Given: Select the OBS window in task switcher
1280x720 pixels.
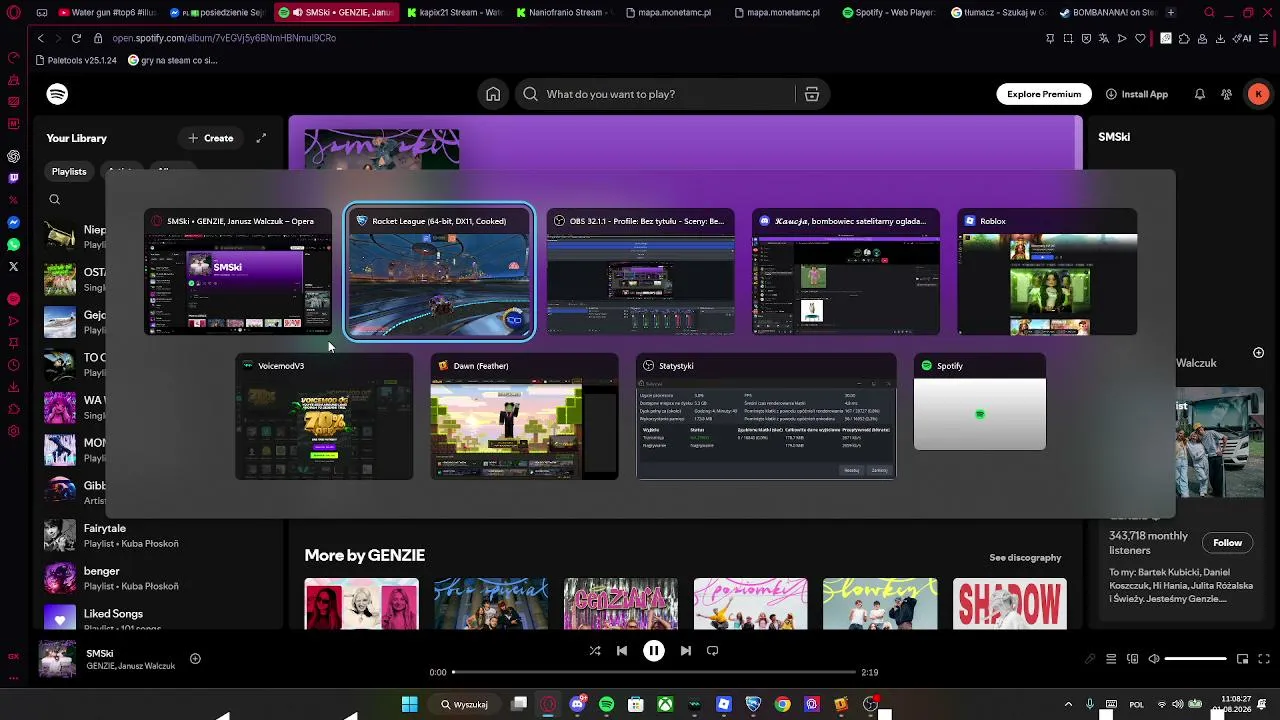Looking at the screenshot, I should pos(641,272).
